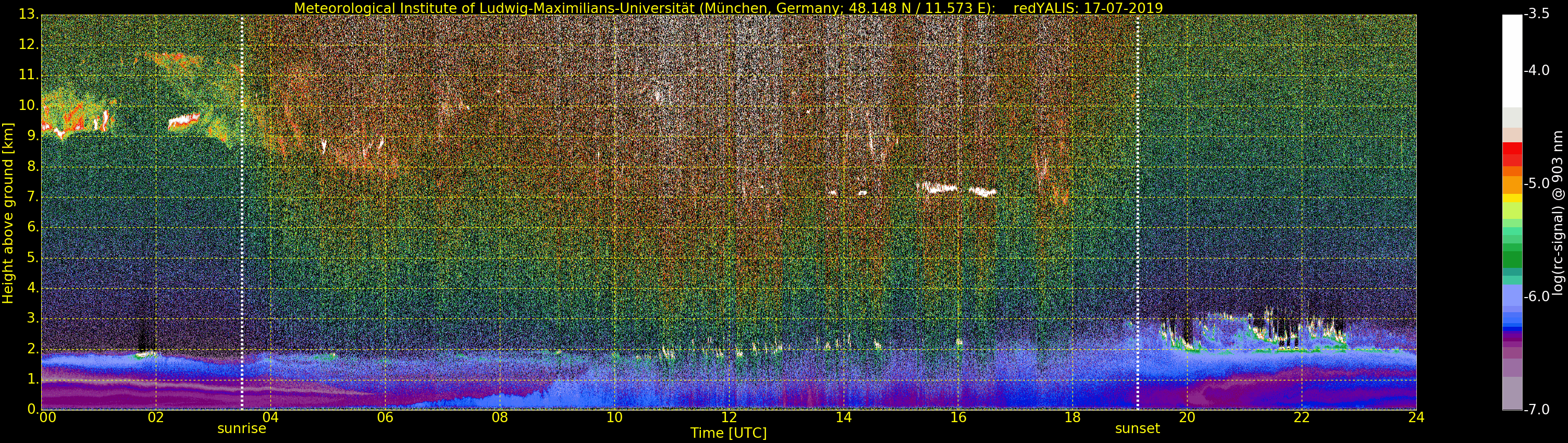
Task: Click the '24' time axis tick label
Action: tap(1416, 417)
